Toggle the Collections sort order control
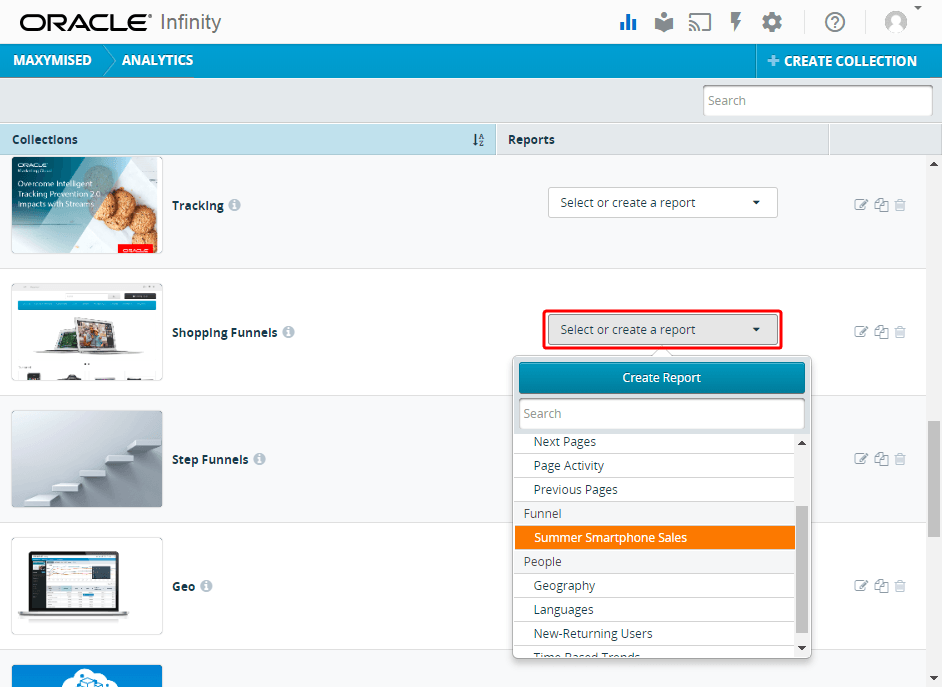The height and width of the screenshot is (687, 942). tap(478, 140)
